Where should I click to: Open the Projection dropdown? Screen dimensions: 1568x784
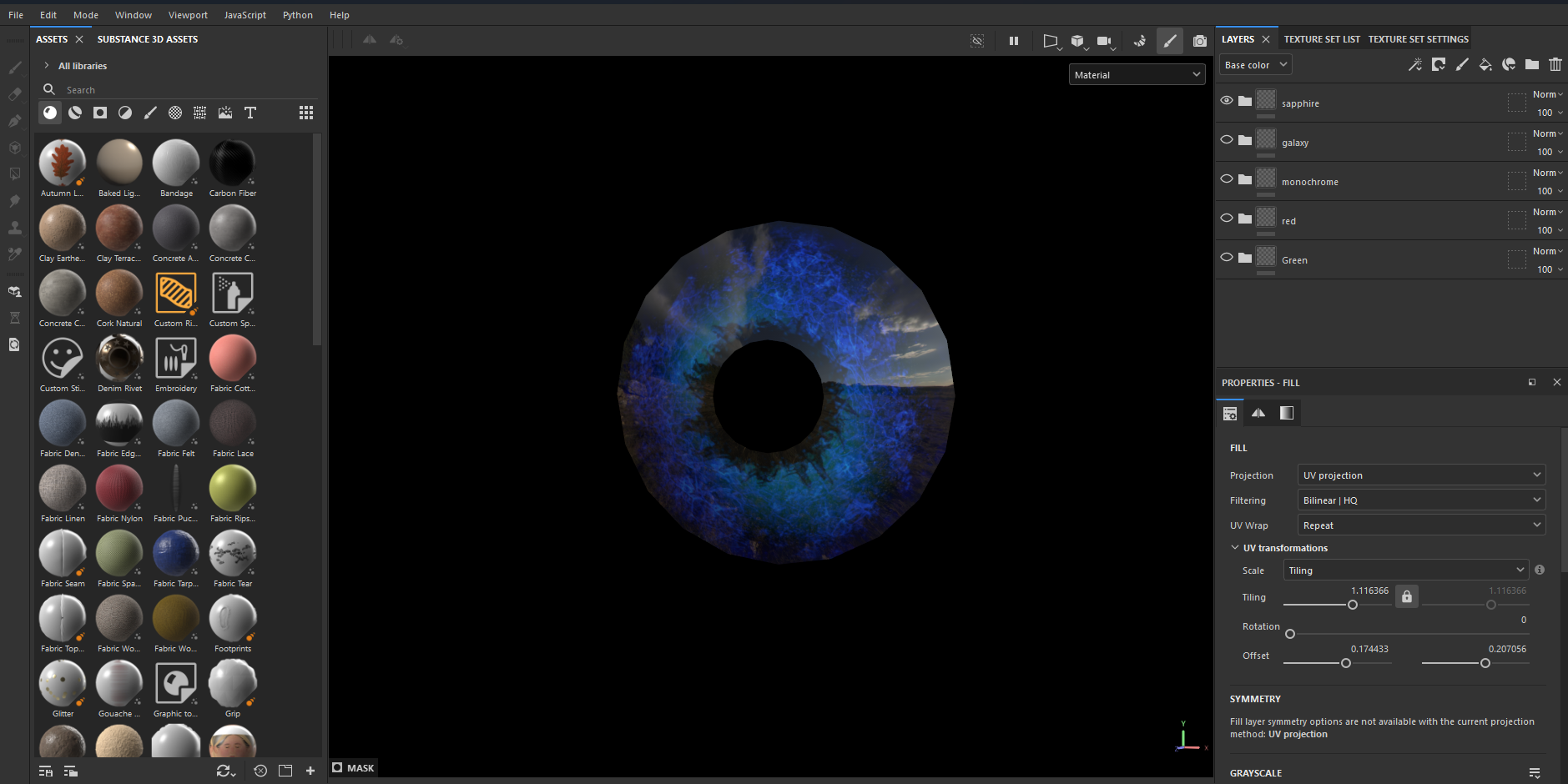point(1420,475)
